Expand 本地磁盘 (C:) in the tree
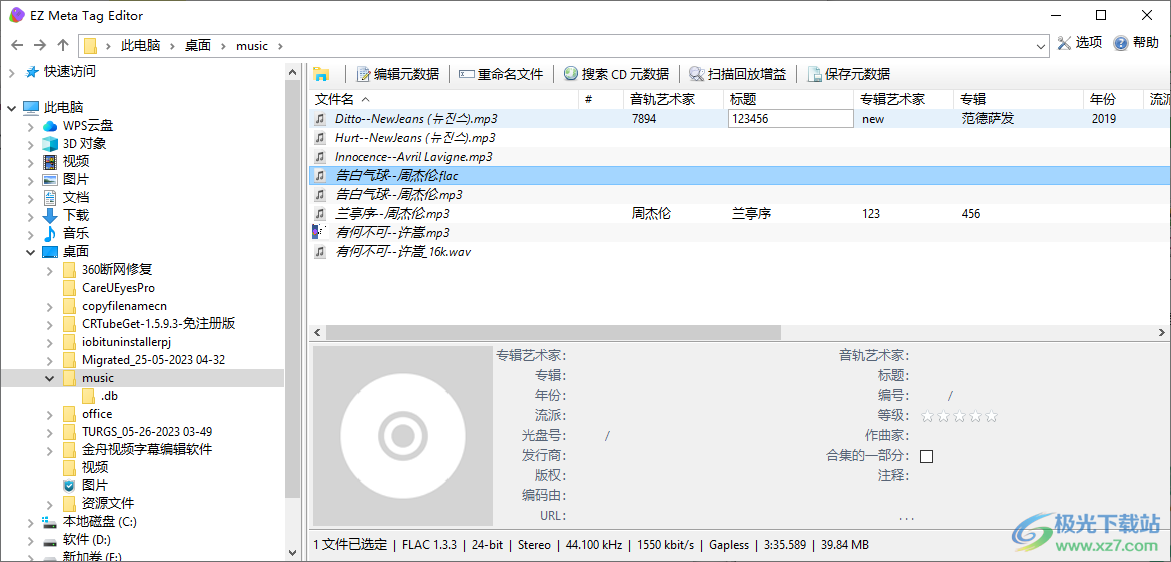This screenshot has width=1171, height=562. pos(31,521)
